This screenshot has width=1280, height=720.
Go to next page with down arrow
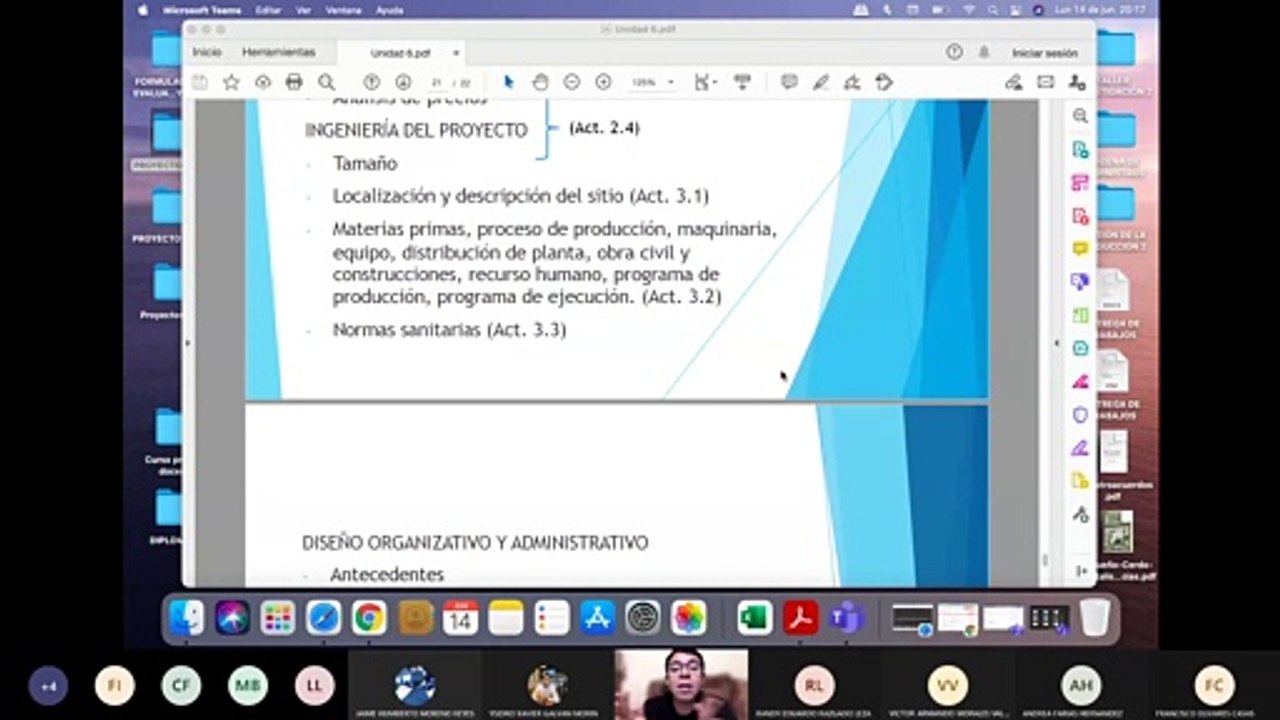403,83
